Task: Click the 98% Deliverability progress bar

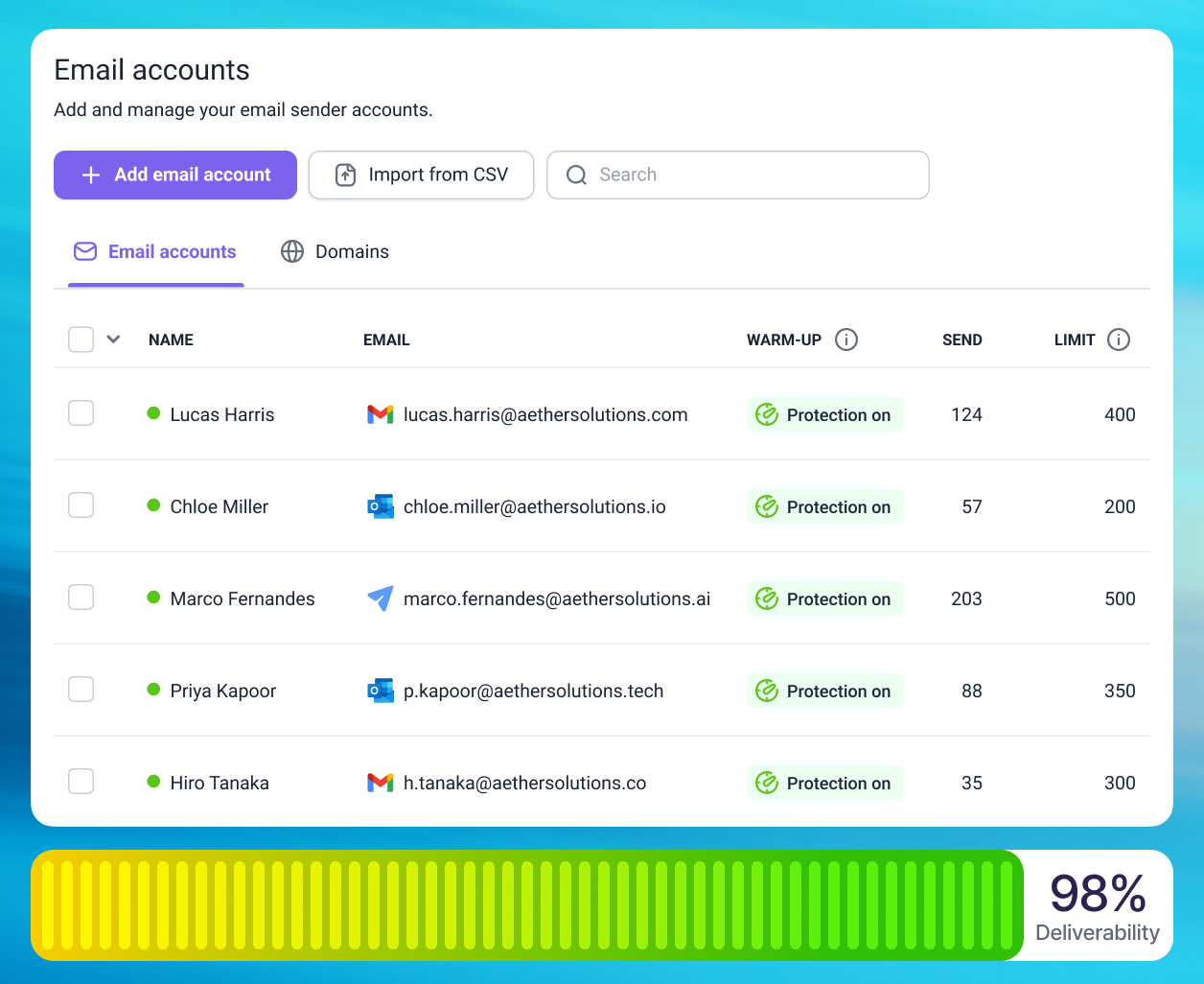Action: pos(527,904)
